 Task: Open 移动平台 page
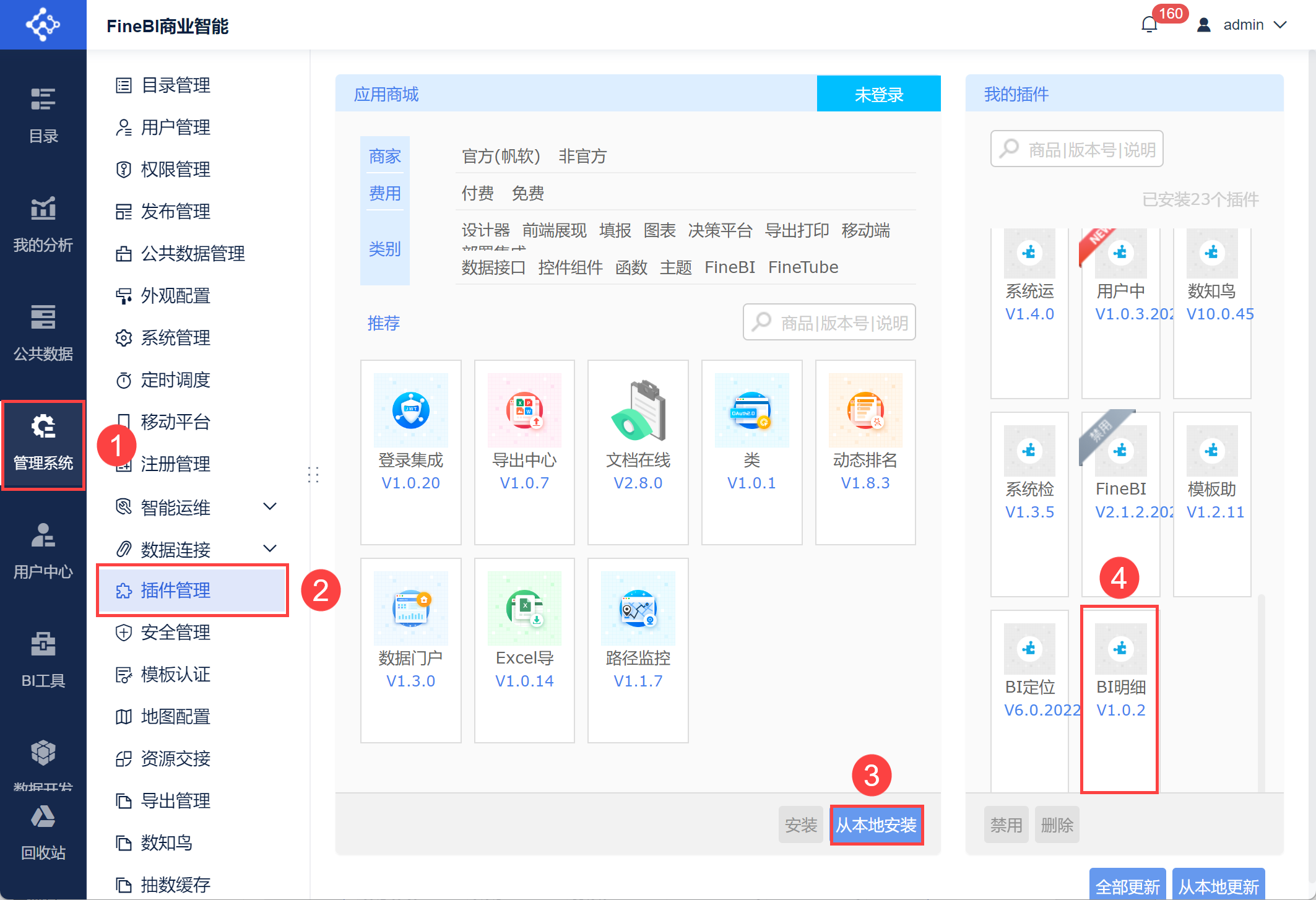(163, 422)
